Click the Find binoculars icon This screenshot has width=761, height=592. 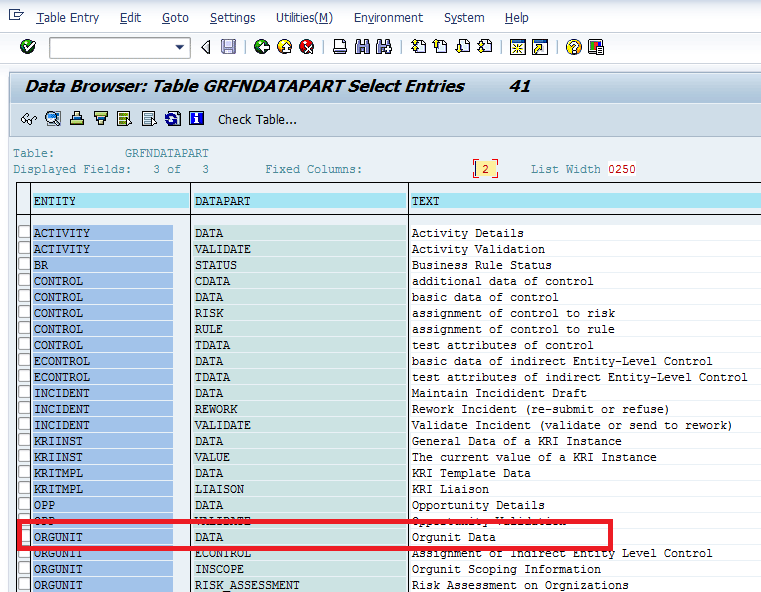(362, 47)
